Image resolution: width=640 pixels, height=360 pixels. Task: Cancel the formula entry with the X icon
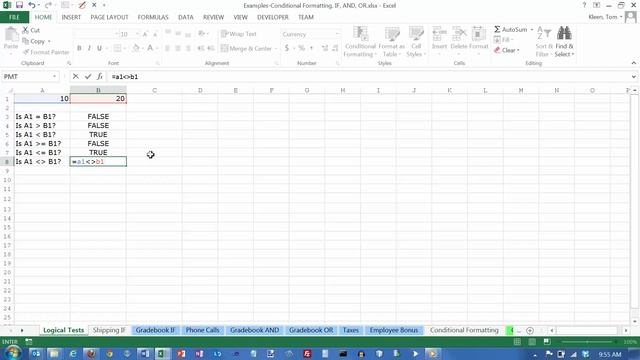[x=76, y=76]
